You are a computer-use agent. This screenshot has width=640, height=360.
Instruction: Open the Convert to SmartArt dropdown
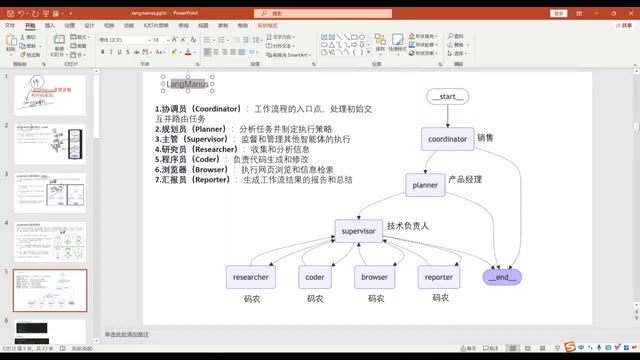point(288,55)
